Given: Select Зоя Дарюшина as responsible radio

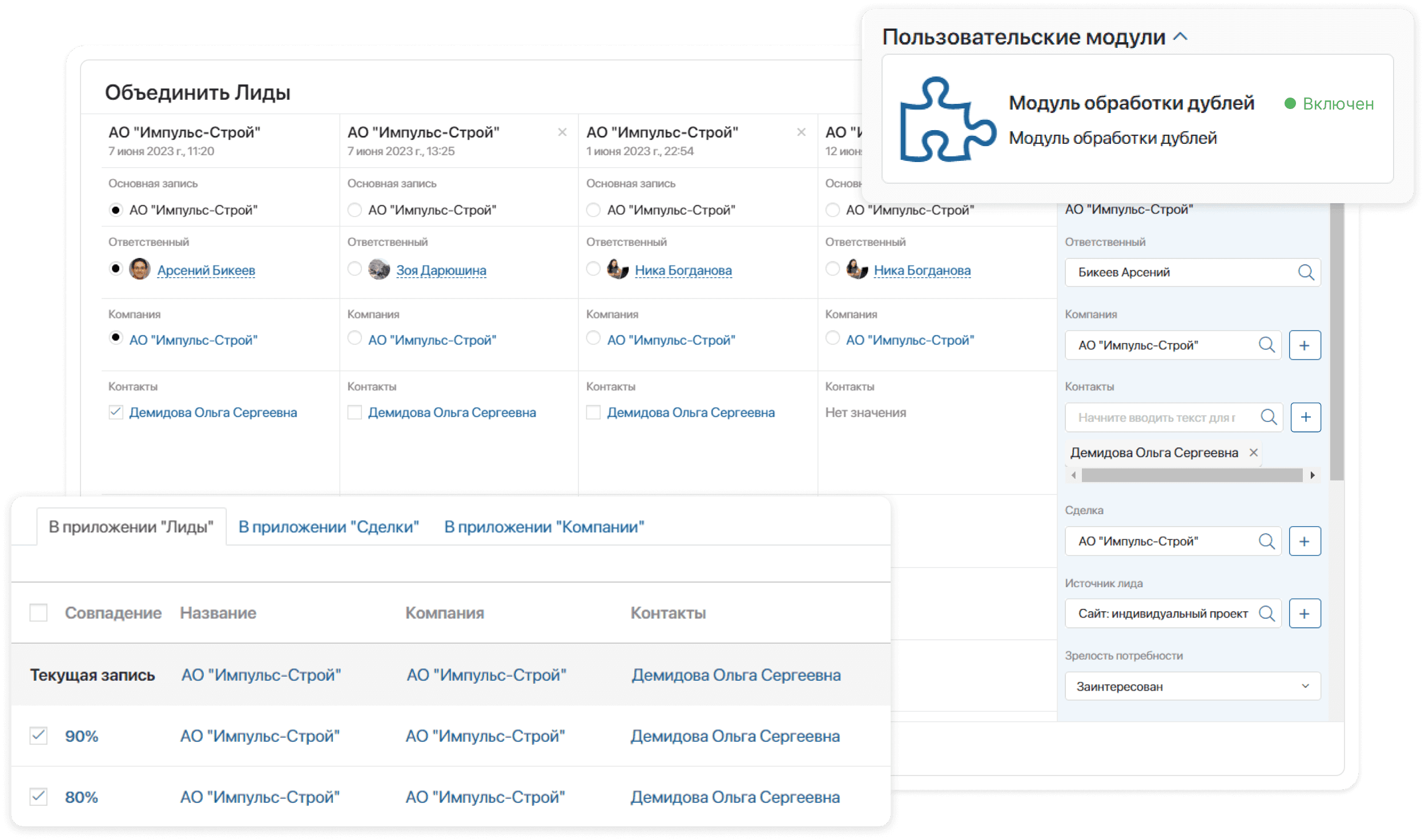Looking at the screenshot, I should pyautogui.click(x=355, y=269).
